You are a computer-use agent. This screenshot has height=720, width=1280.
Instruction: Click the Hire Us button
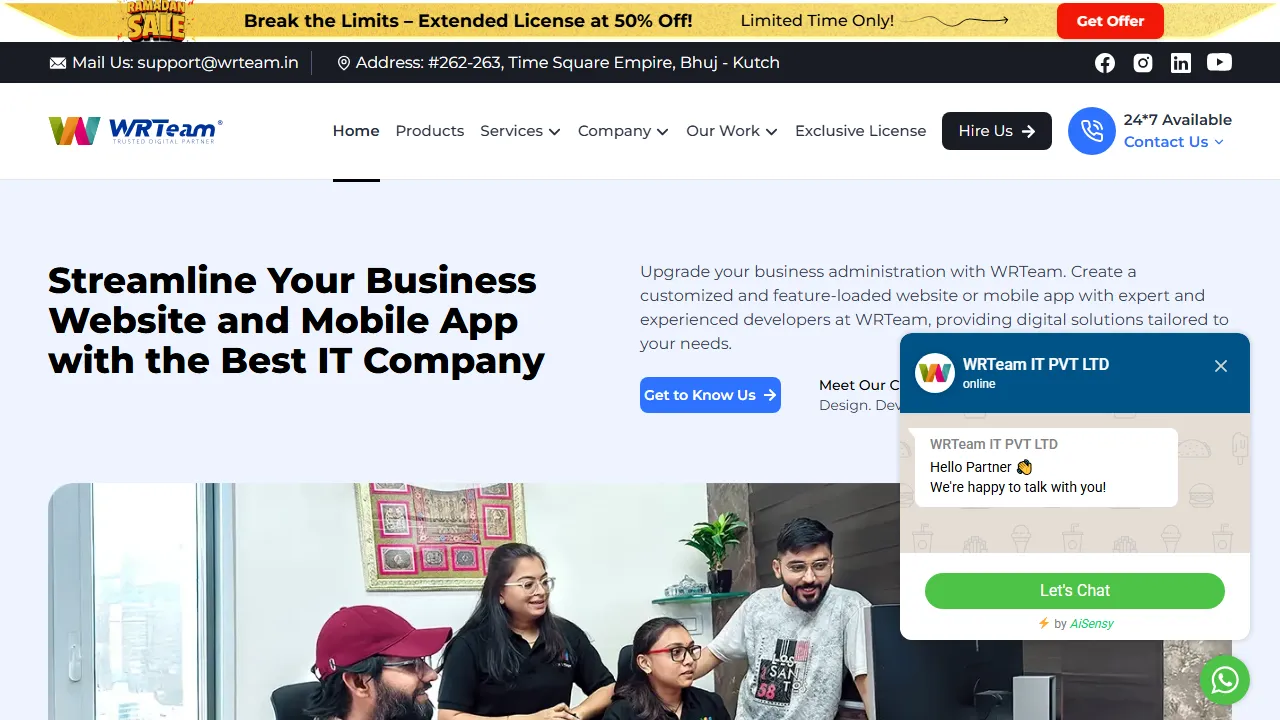click(x=997, y=131)
